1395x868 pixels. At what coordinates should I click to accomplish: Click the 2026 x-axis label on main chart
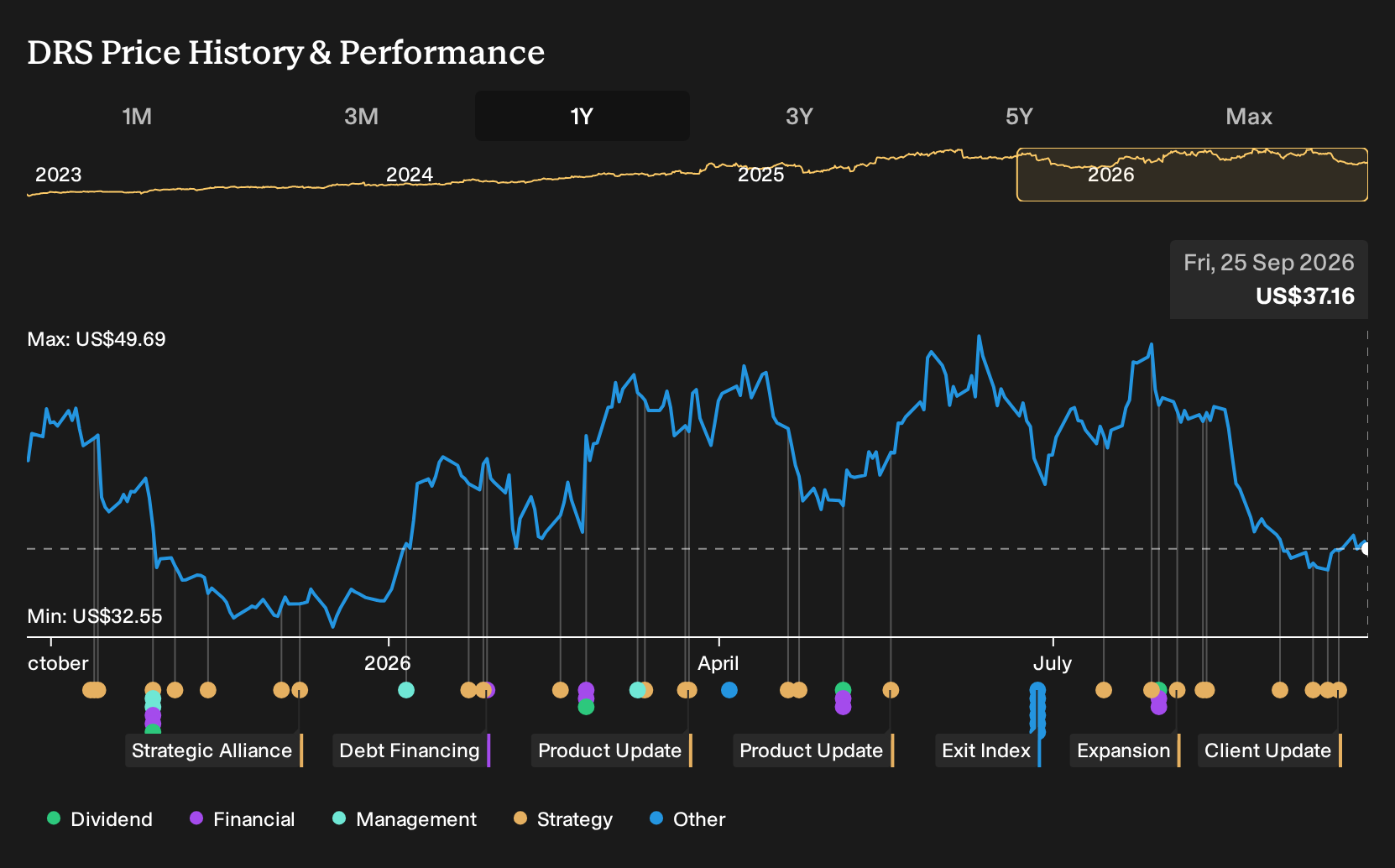tap(387, 663)
